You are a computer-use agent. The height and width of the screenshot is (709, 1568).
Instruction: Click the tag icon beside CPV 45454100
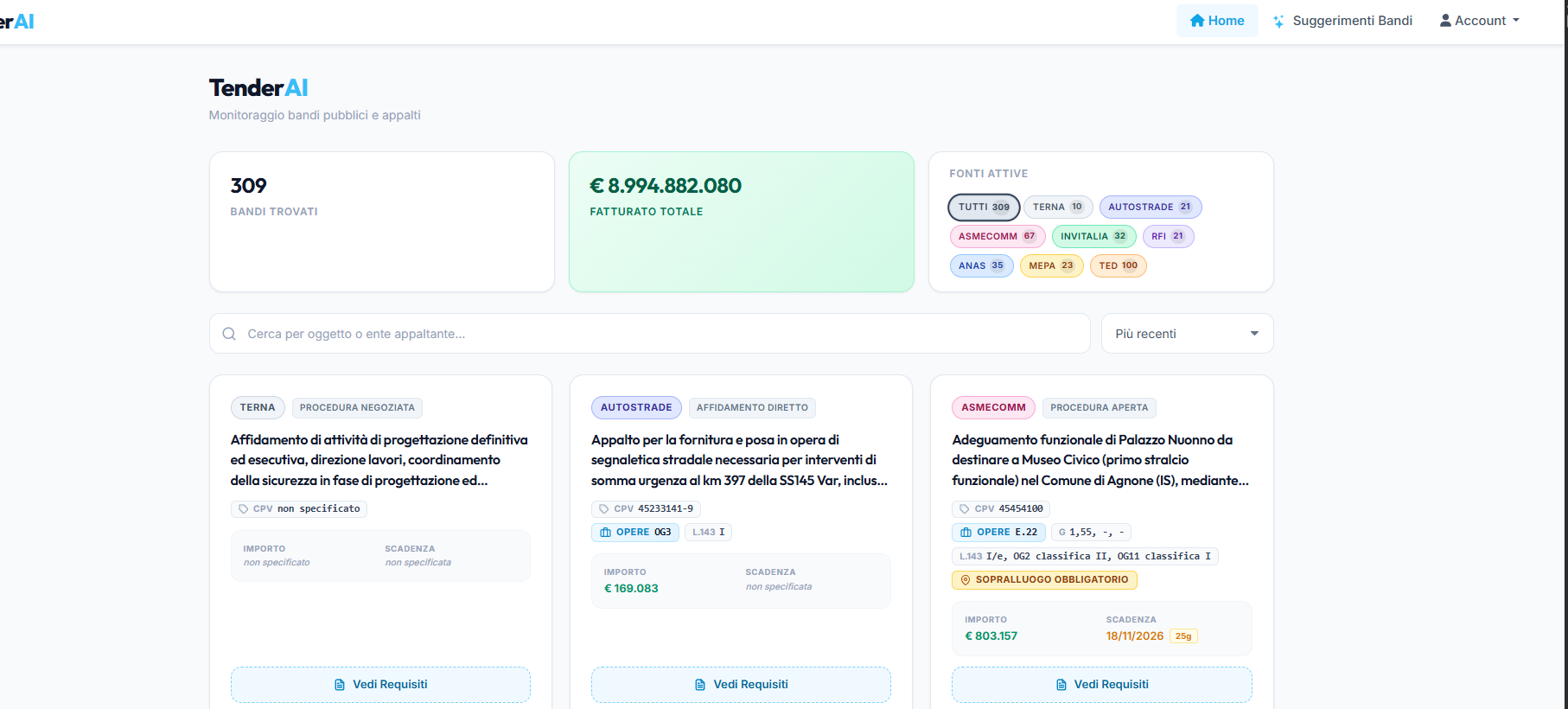pos(965,509)
